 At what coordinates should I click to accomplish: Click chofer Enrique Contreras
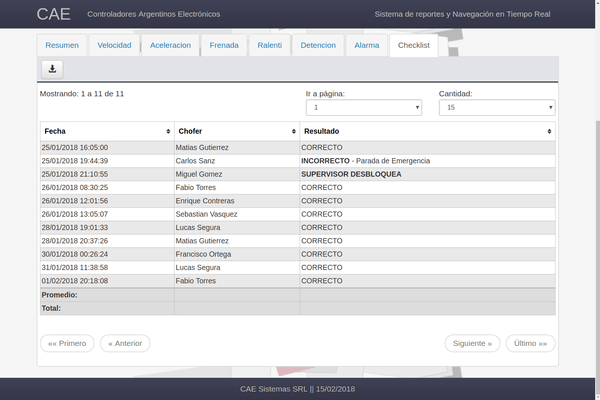tap(205, 201)
